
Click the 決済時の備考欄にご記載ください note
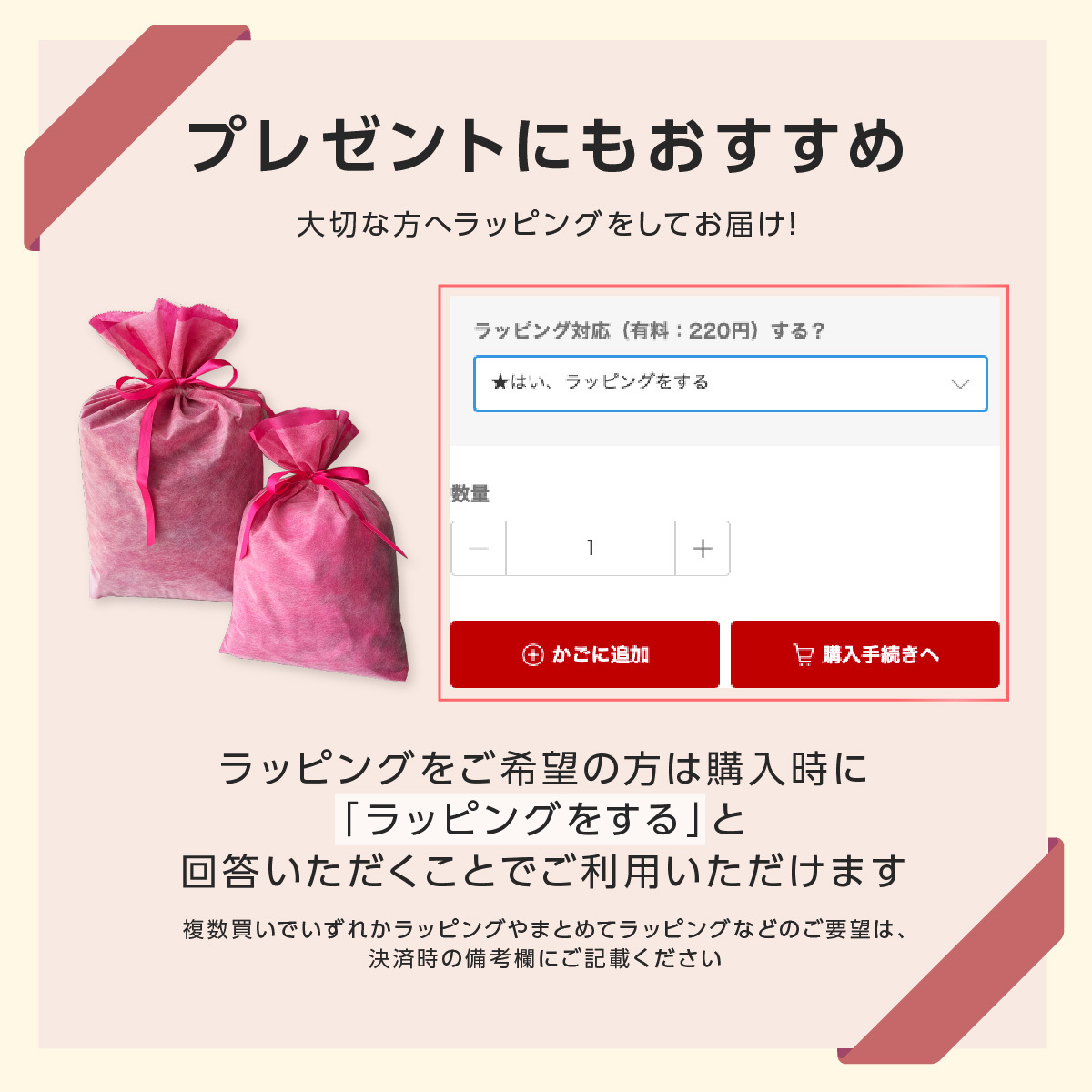click(545, 958)
